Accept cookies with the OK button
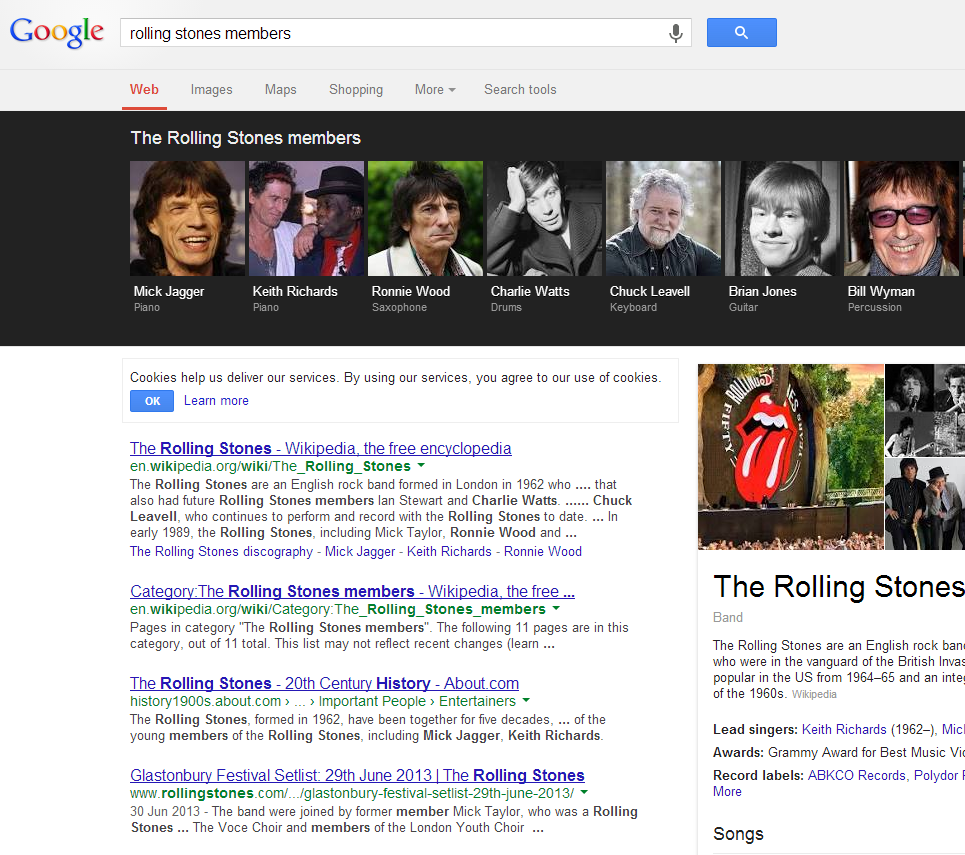The width and height of the screenshot is (965, 855). coord(152,401)
